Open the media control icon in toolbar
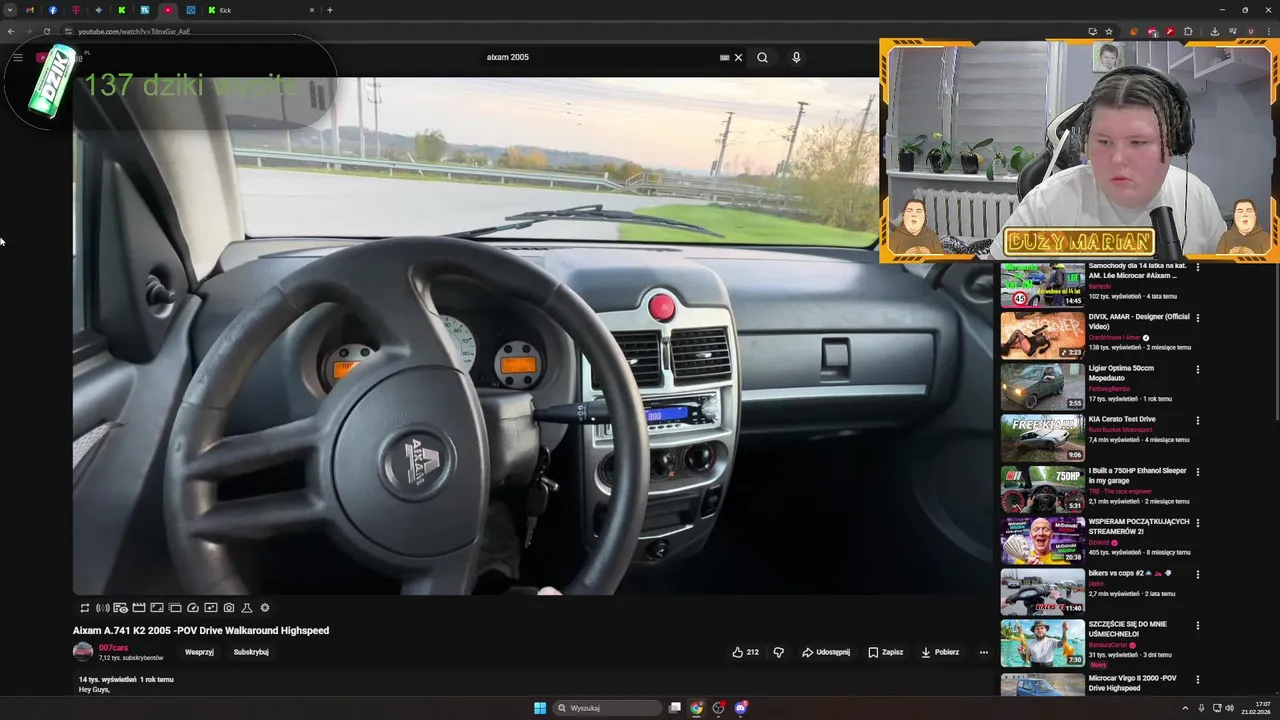Image resolution: width=1280 pixels, height=720 pixels. 1232,31
